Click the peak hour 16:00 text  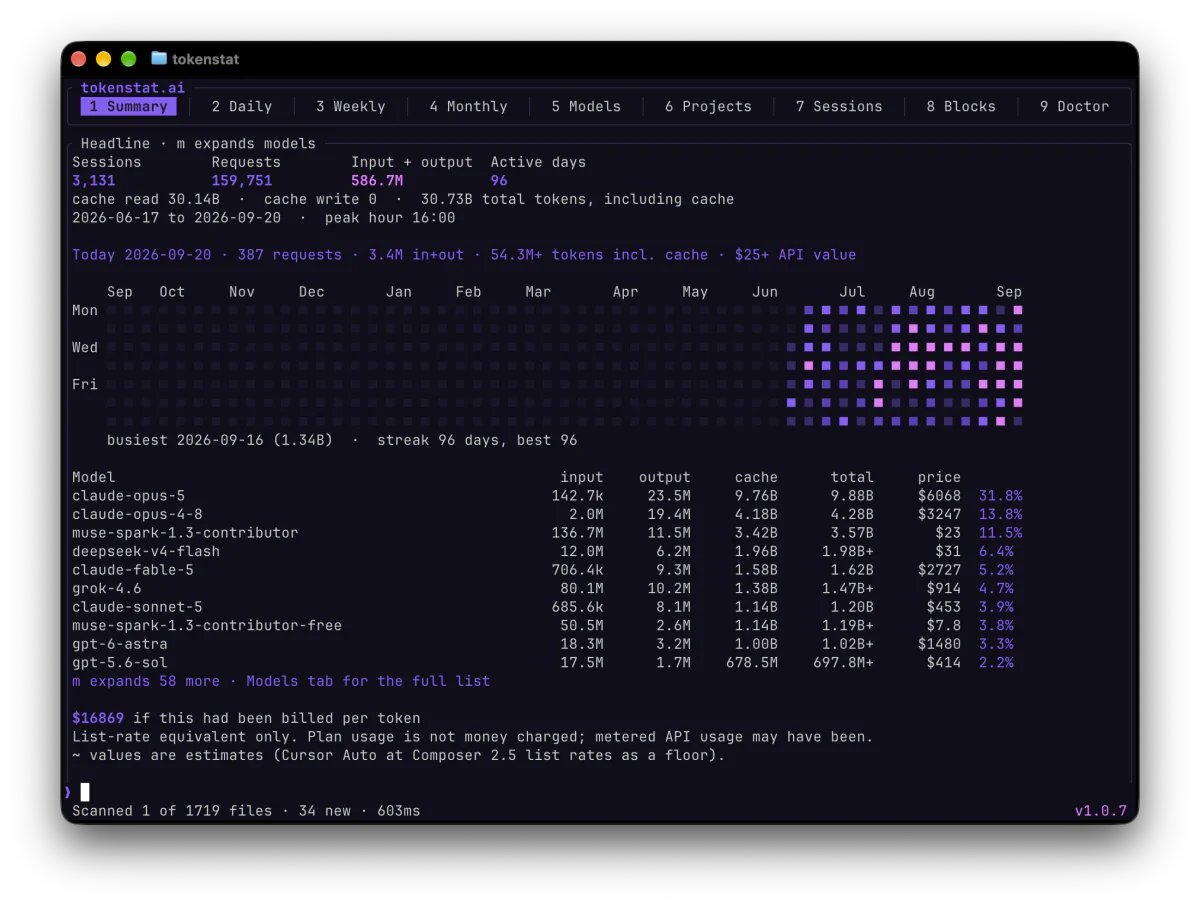click(390, 218)
